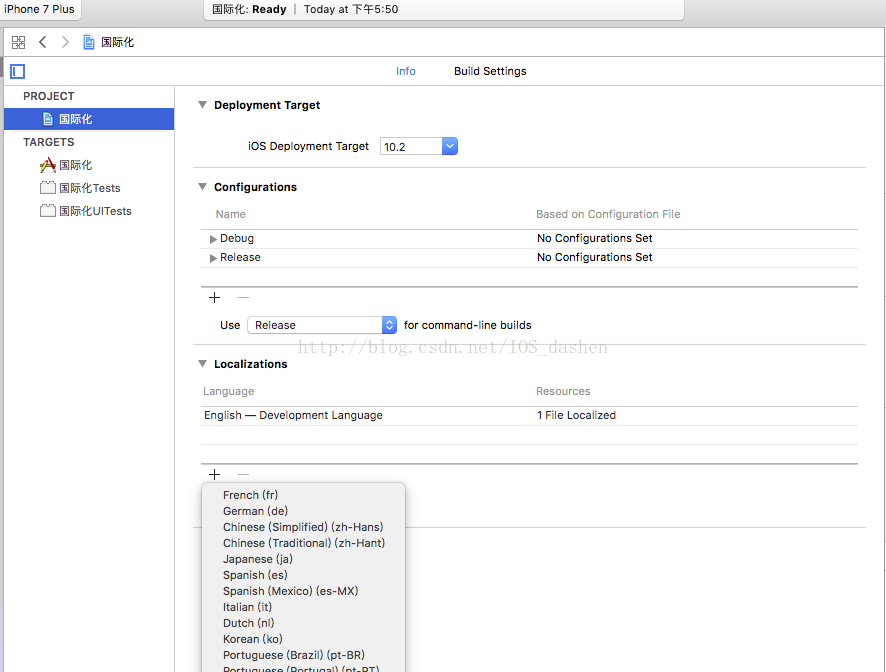Choose Dutch (nl) from menu
The width and height of the screenshot is (886, 672).
coord(303,623)
